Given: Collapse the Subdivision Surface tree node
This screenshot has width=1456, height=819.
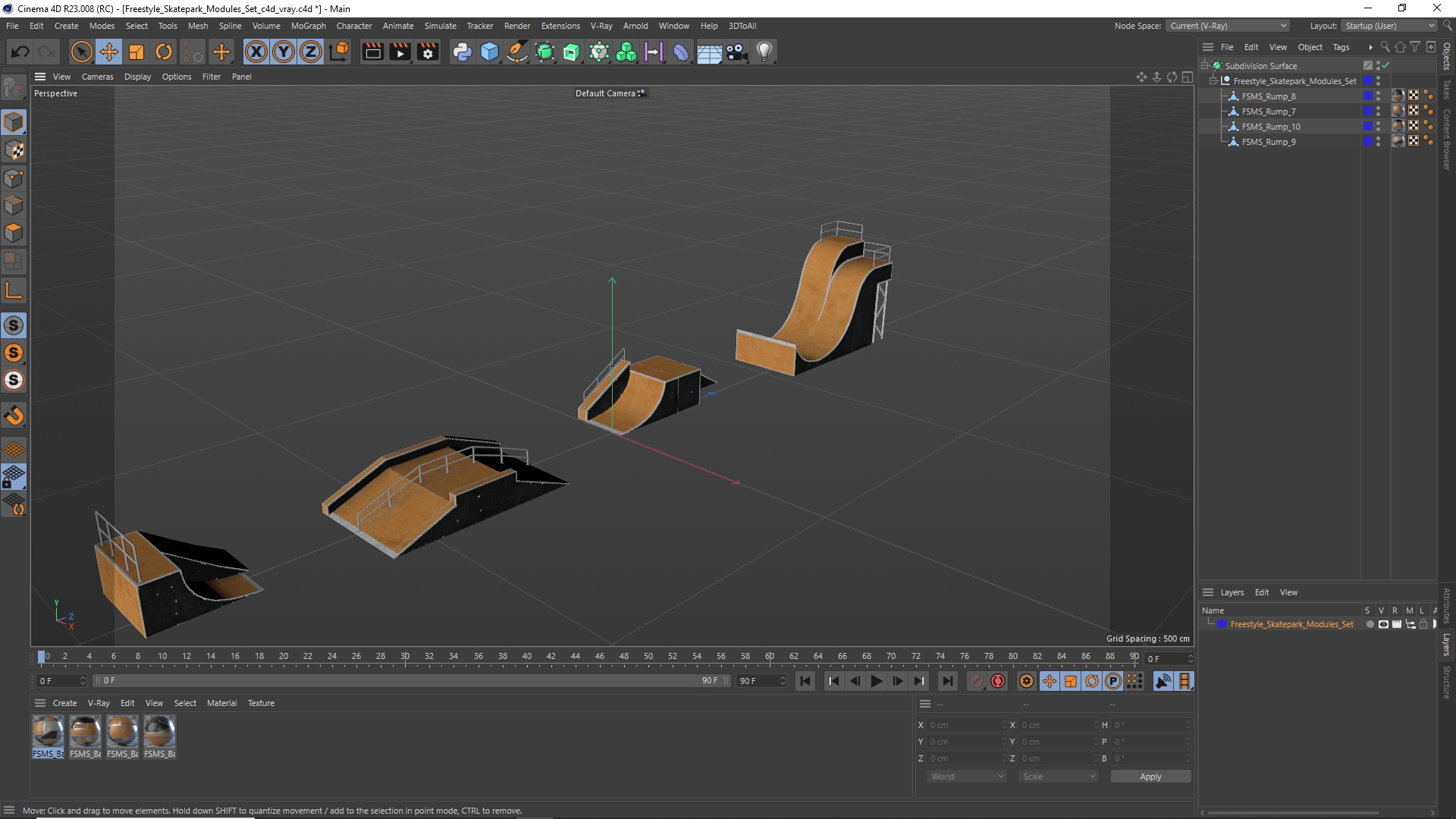Looking at the screenshot, I should point(1204,66).
